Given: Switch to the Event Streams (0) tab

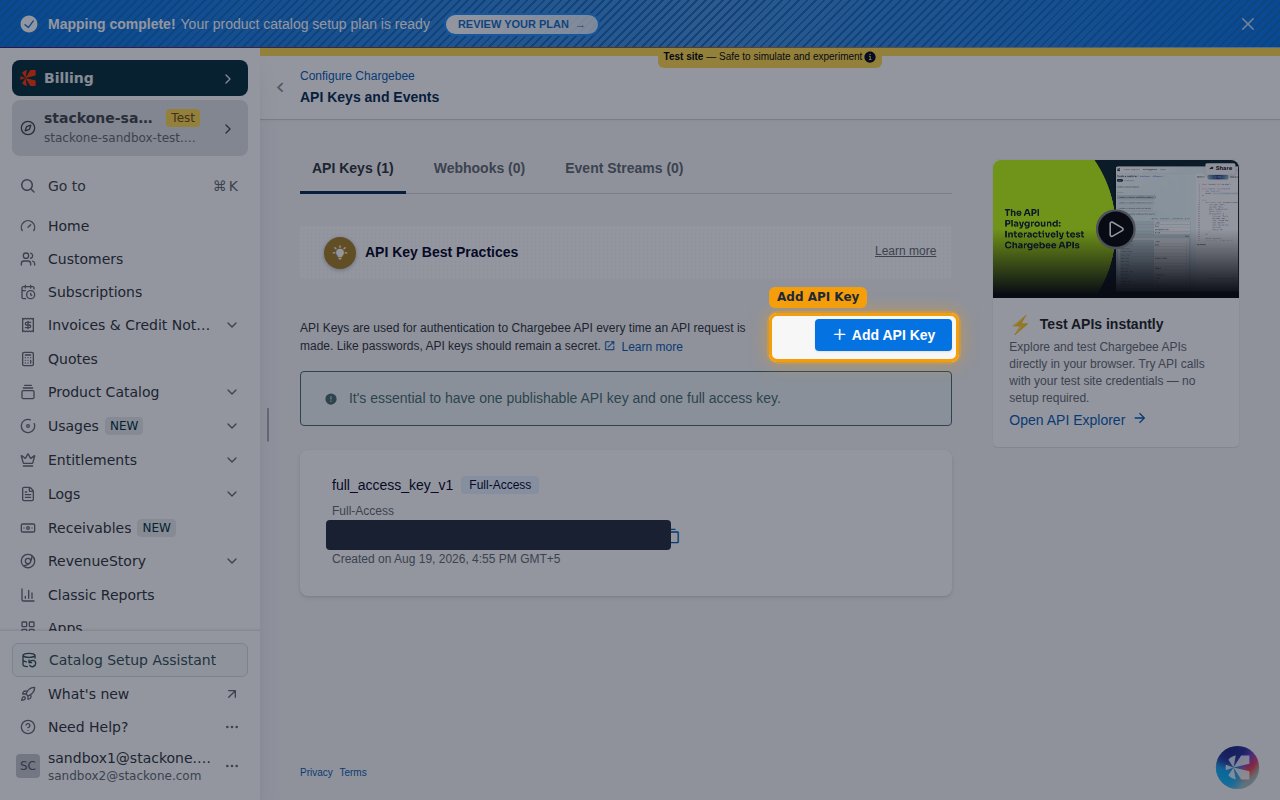Looking at the screenshot, I should [x=624, y=168].
